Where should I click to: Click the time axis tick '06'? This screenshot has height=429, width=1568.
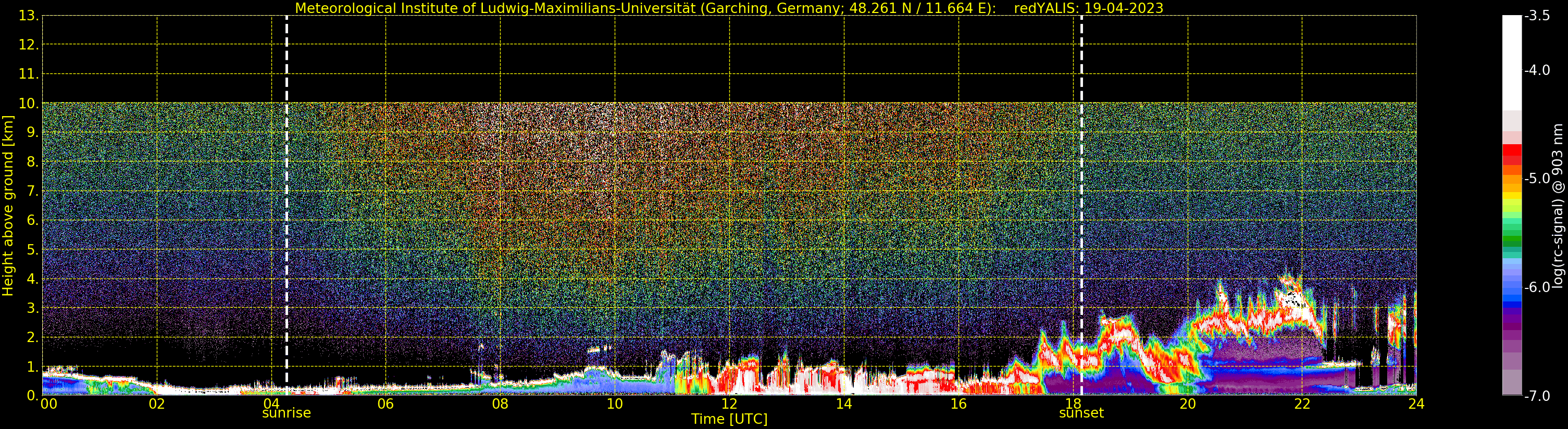tap(385, 404)
